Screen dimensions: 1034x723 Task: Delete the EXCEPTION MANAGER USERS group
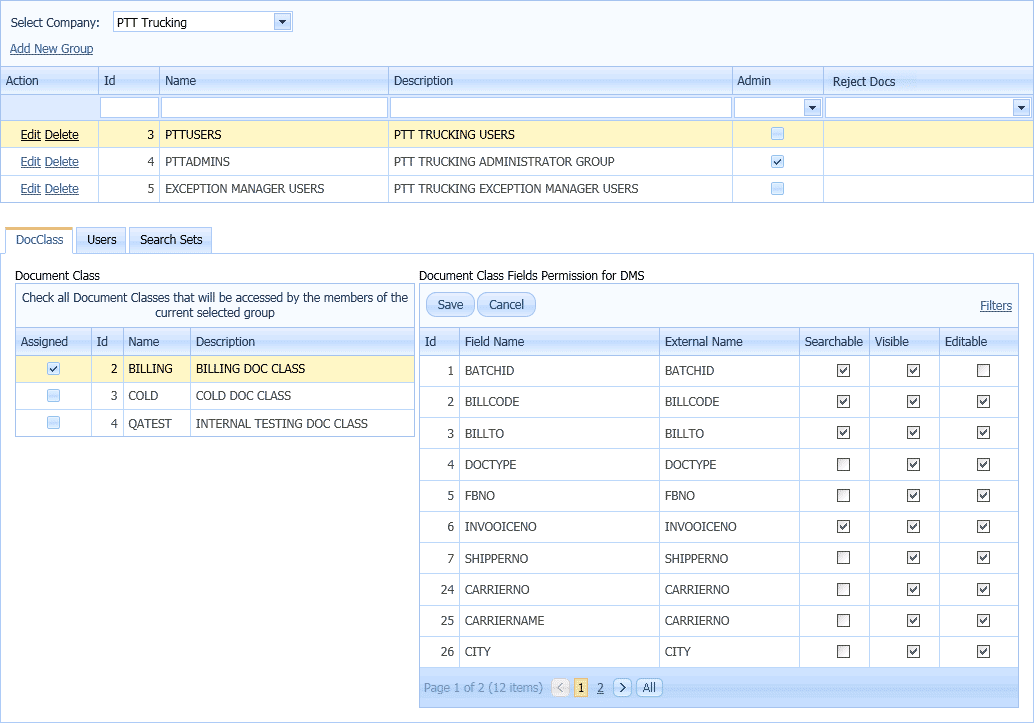[61, 188]
